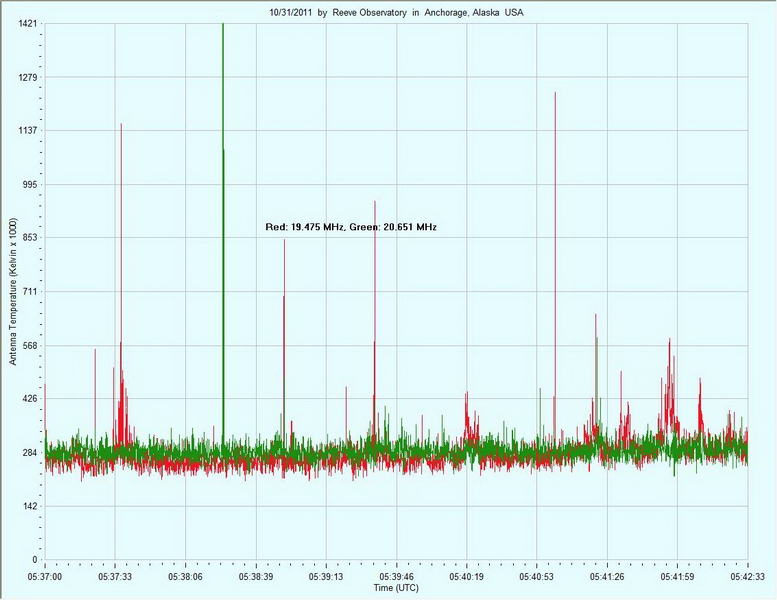Click the 05:40:53 time label
The image size is (777, 600).
coord(537,577)
